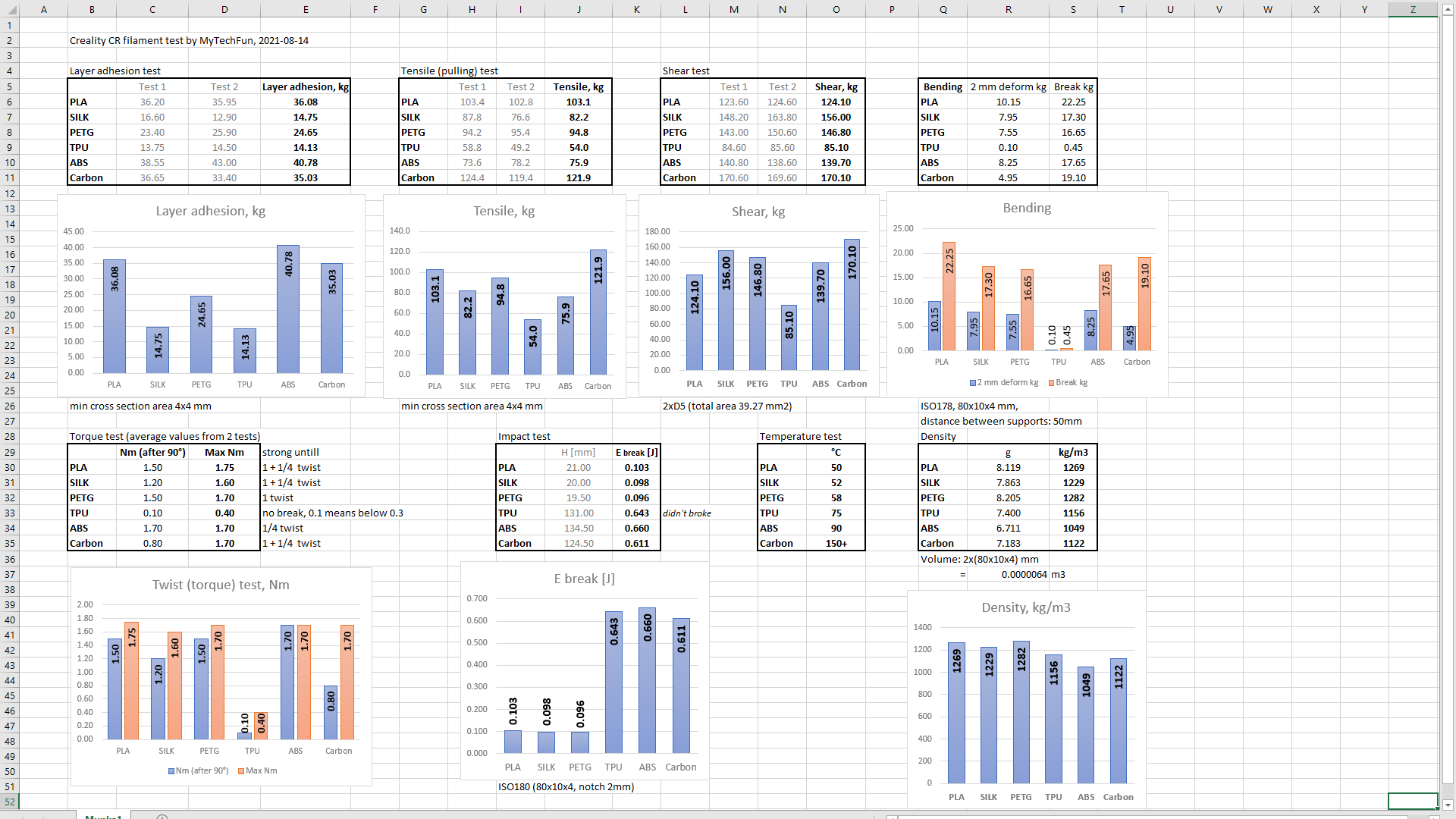Select the 'Bending' chart title
Screen dimensions: 1456x819
click(1027, 209)
